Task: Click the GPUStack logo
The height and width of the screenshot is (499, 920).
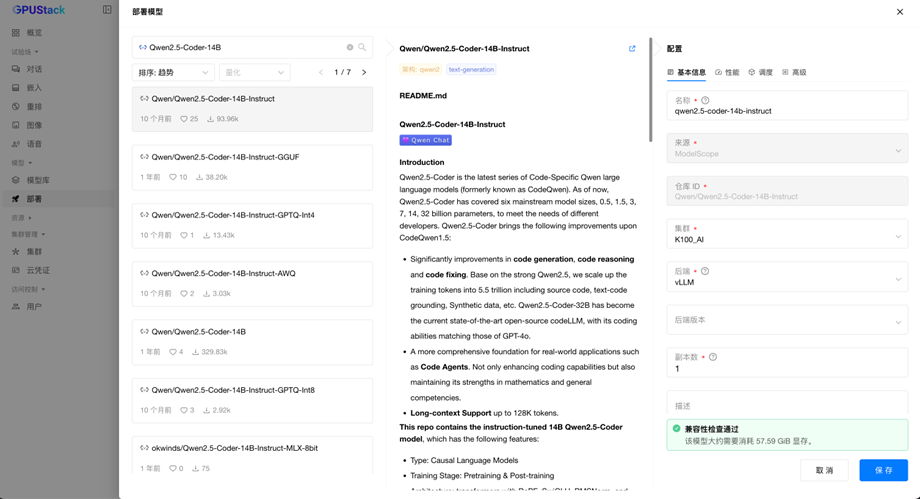Action: [x=39, y=10]
